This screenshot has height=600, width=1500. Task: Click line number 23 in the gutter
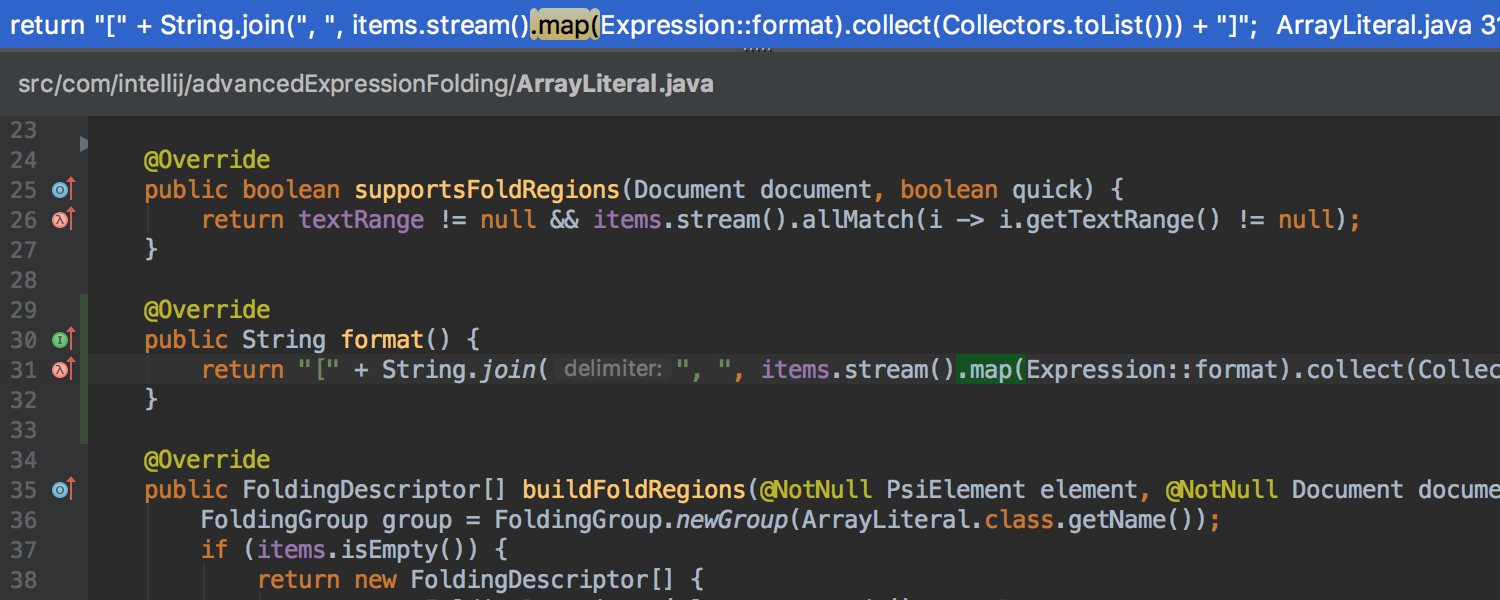point(23,130)
